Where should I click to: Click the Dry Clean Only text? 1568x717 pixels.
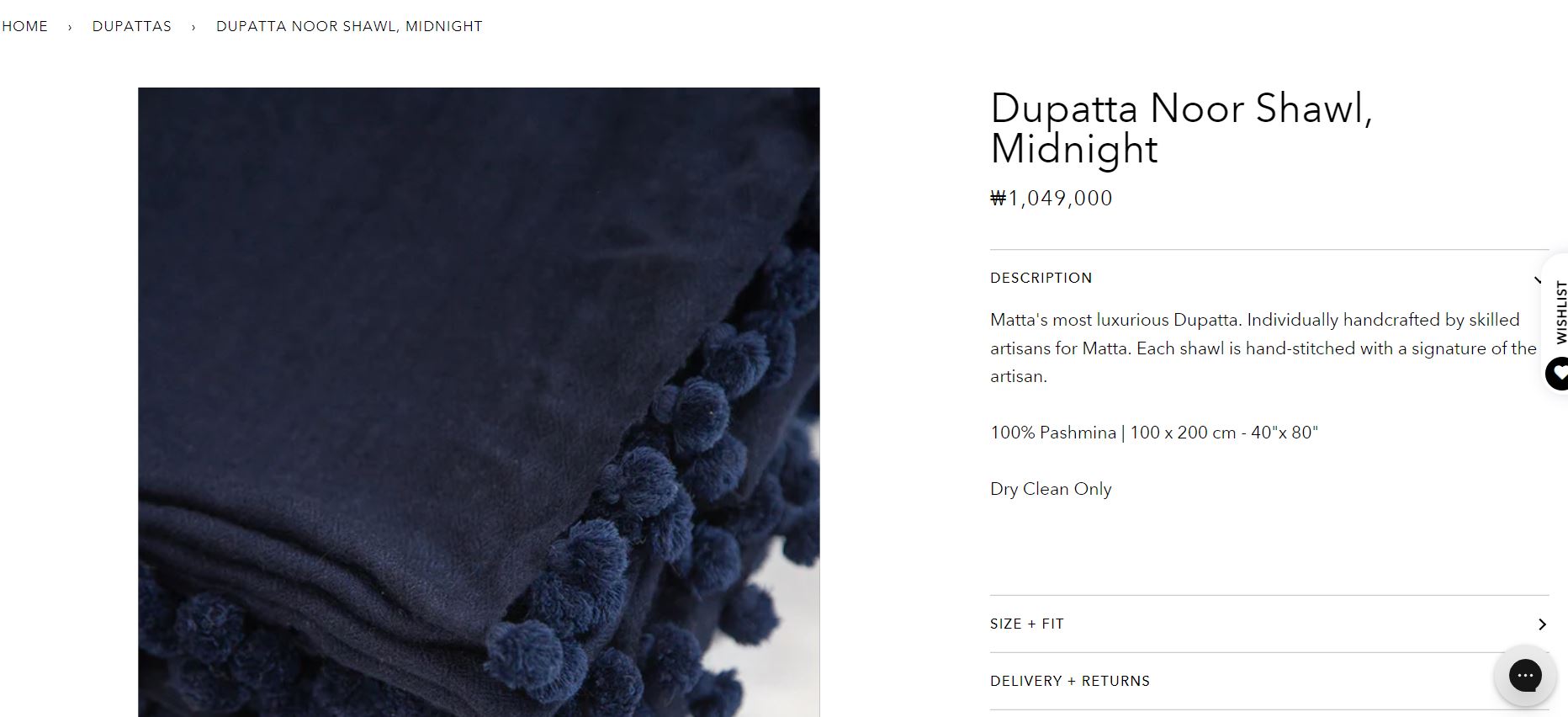click(1051, 489)
